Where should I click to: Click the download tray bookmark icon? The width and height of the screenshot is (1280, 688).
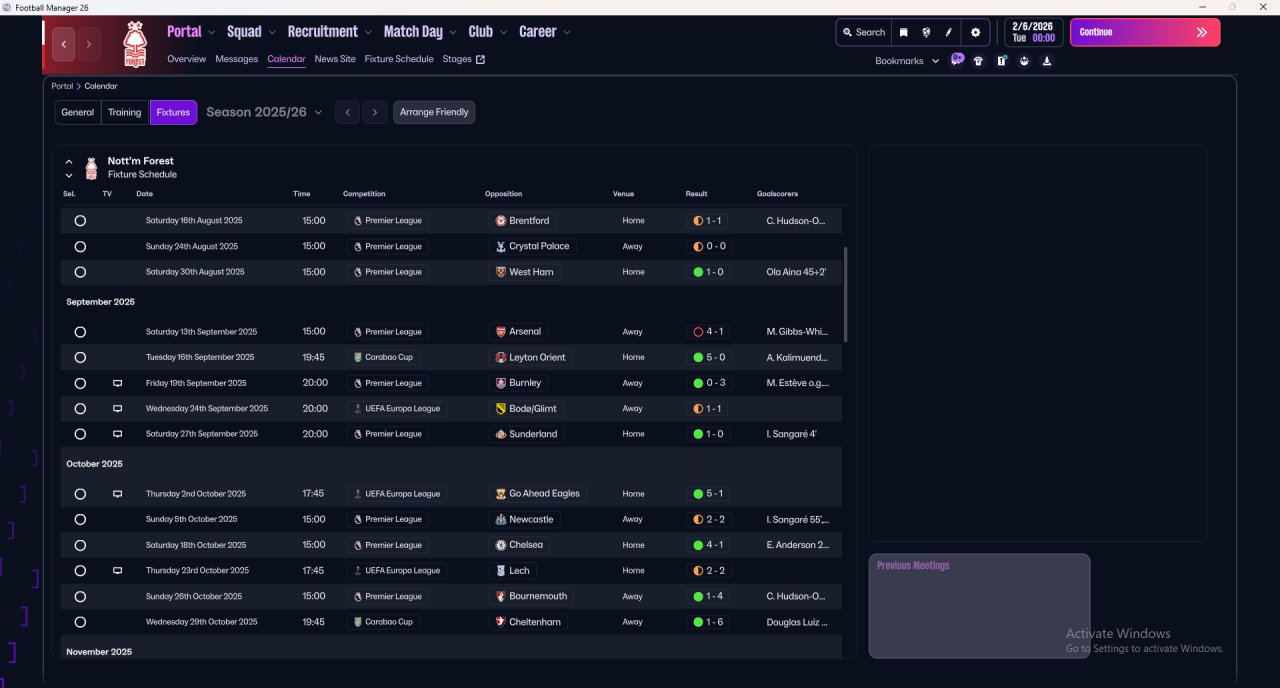point(1047,61)
